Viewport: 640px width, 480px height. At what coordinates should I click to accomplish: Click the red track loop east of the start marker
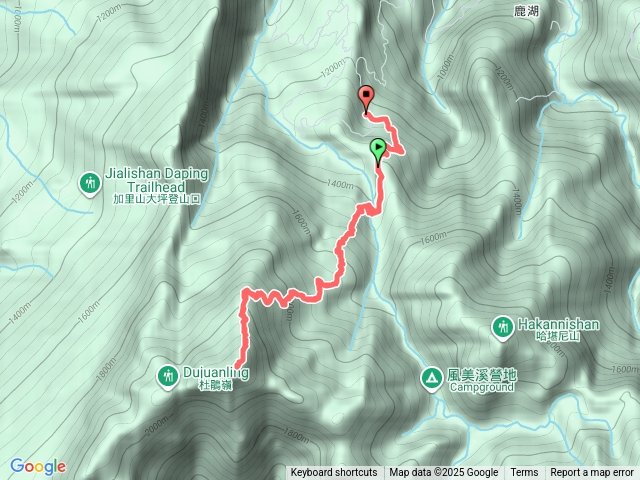coord(394,141)
